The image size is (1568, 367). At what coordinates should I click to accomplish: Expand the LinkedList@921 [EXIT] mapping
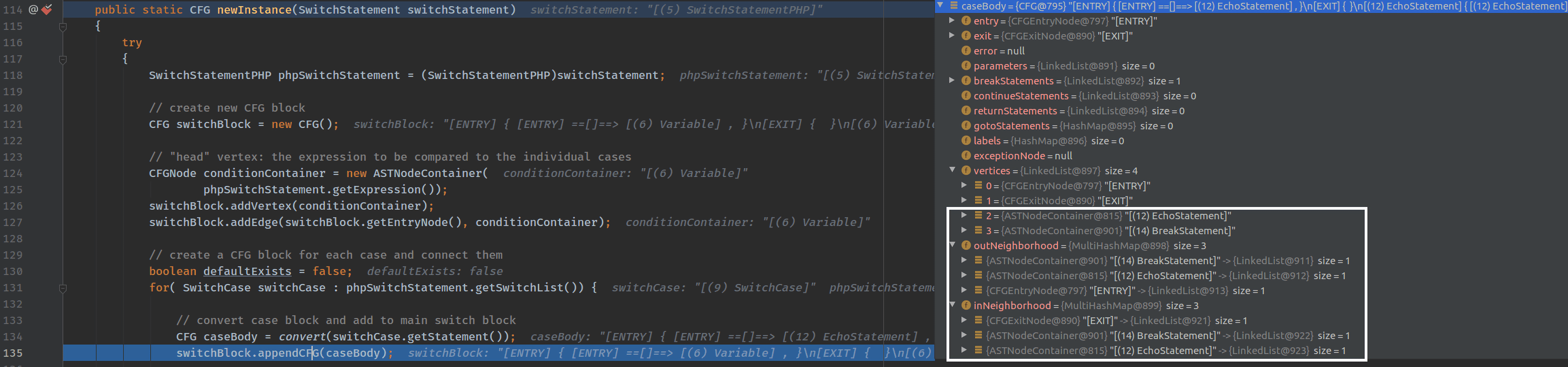[x=964, y=319]
